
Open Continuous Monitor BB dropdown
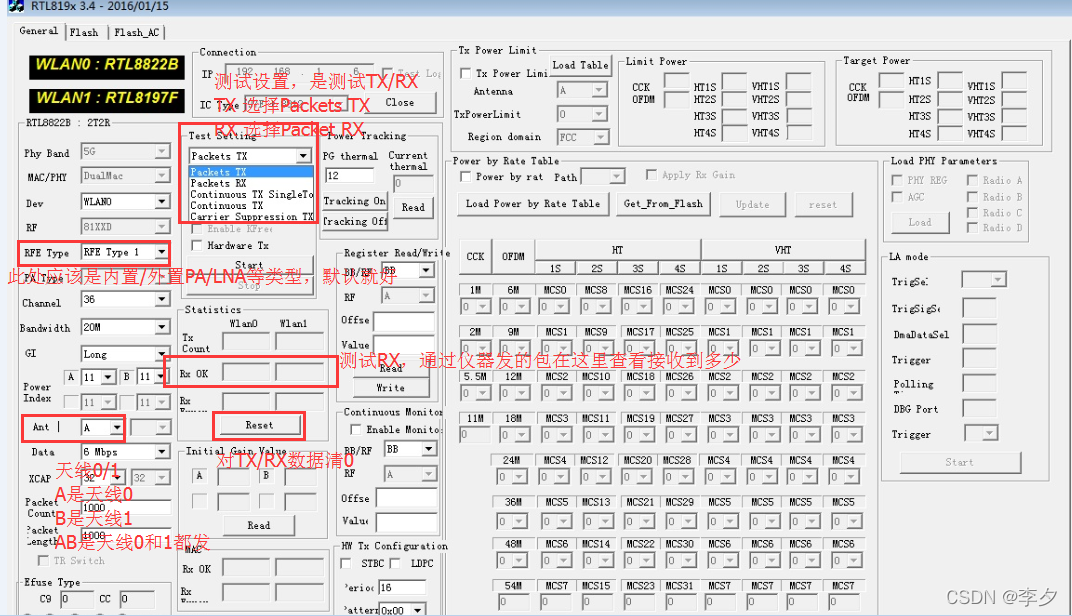coord(429,449)
